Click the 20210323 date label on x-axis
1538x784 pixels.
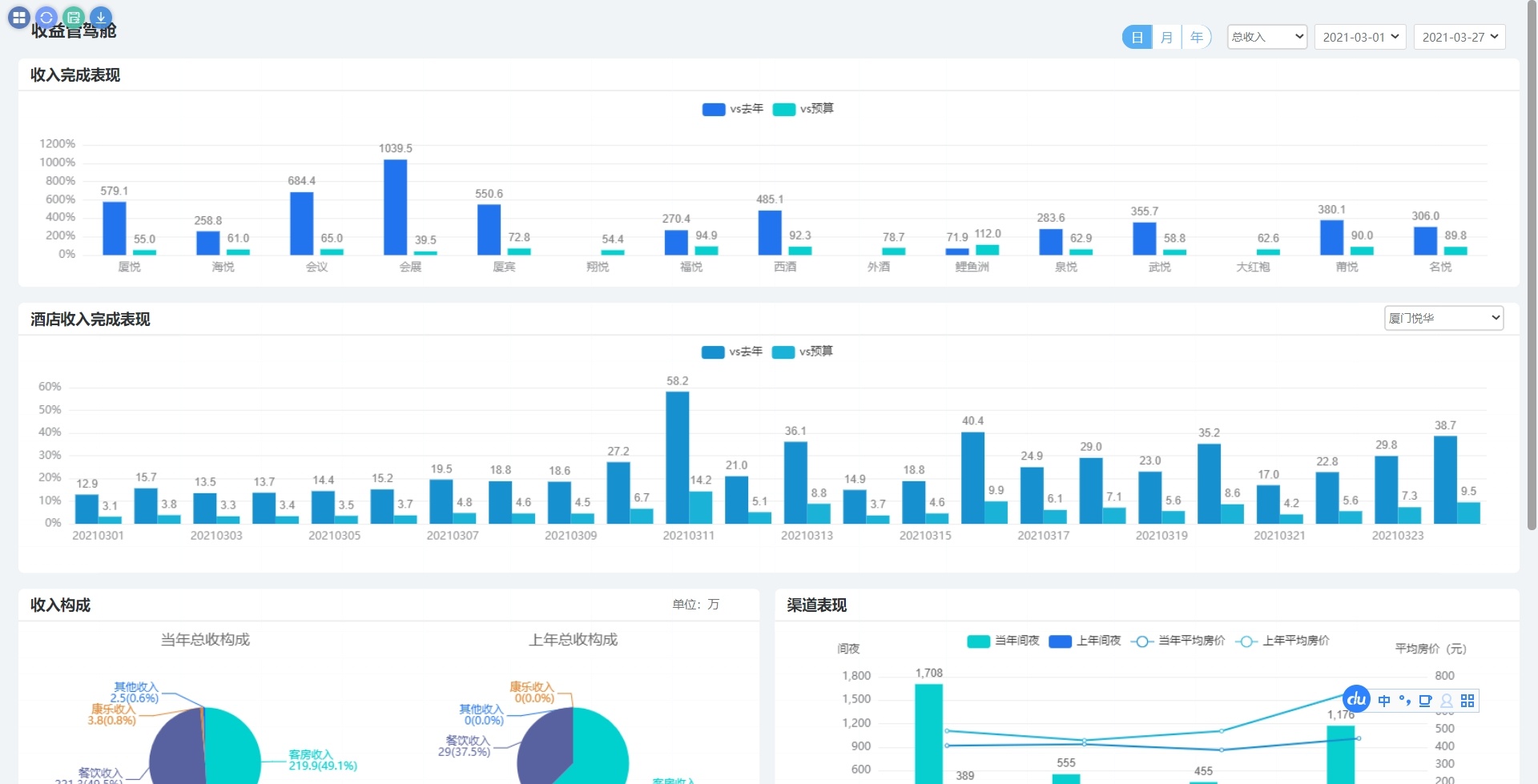(x=1398, y=535)
